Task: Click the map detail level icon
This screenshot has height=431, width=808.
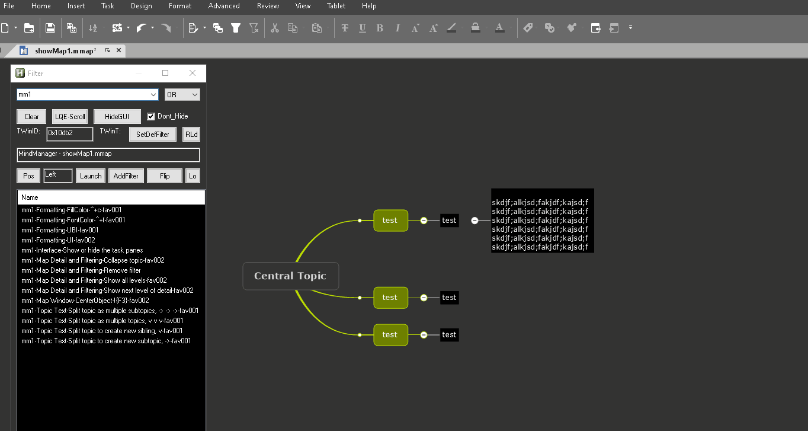Action: click(x=193, y=28)
